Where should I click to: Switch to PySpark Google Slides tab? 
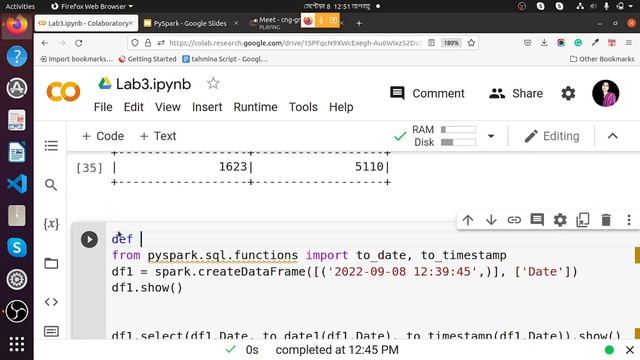pyautogui.click(x=190, y=23)
